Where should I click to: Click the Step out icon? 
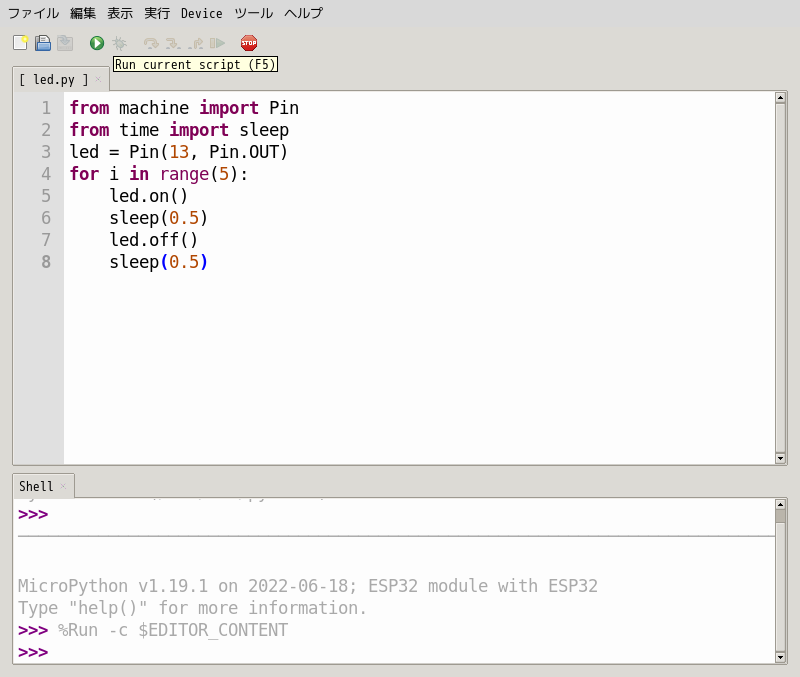click(x=195, y=43)
